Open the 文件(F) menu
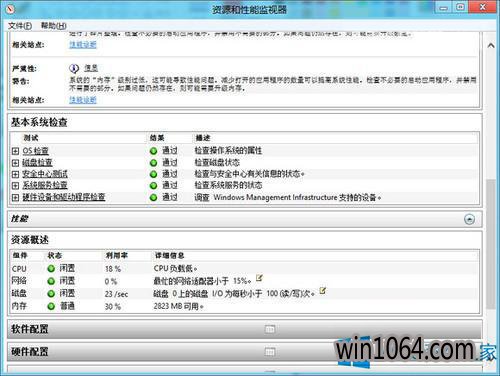The width and height of the screenshot is (500, 376). coord(20,26)
